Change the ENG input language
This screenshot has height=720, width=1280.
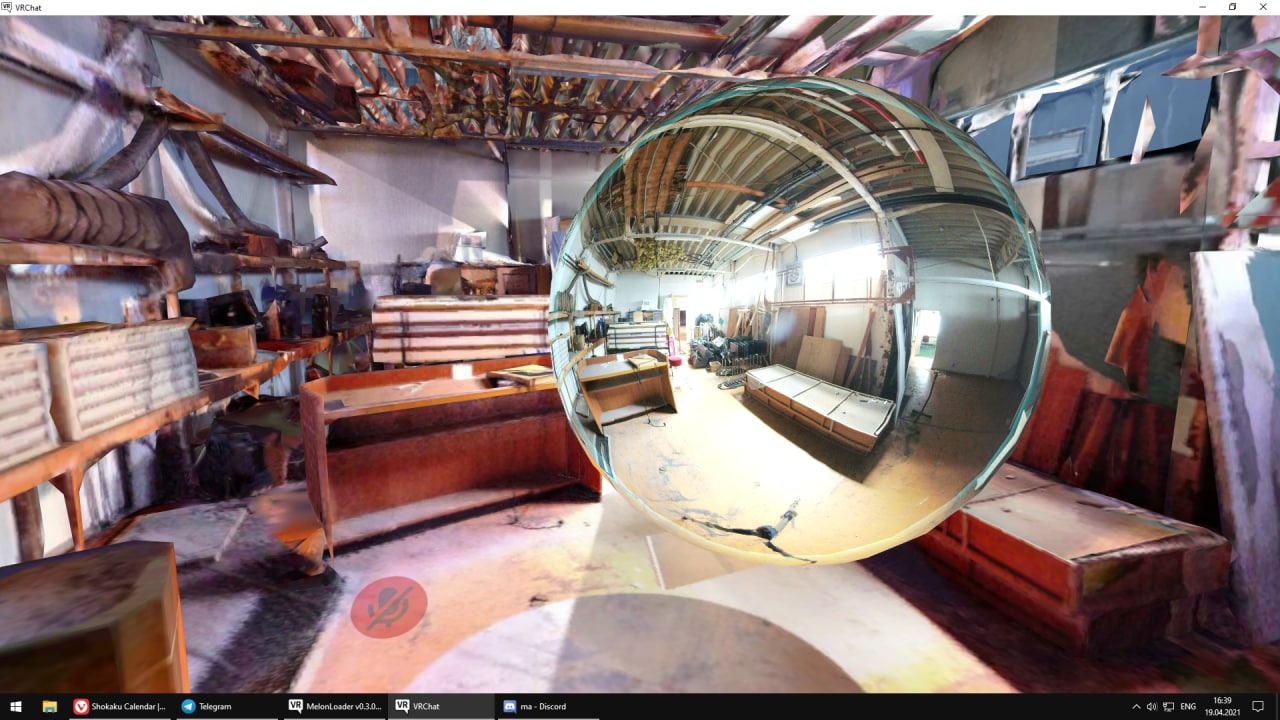click(1189, 706)
